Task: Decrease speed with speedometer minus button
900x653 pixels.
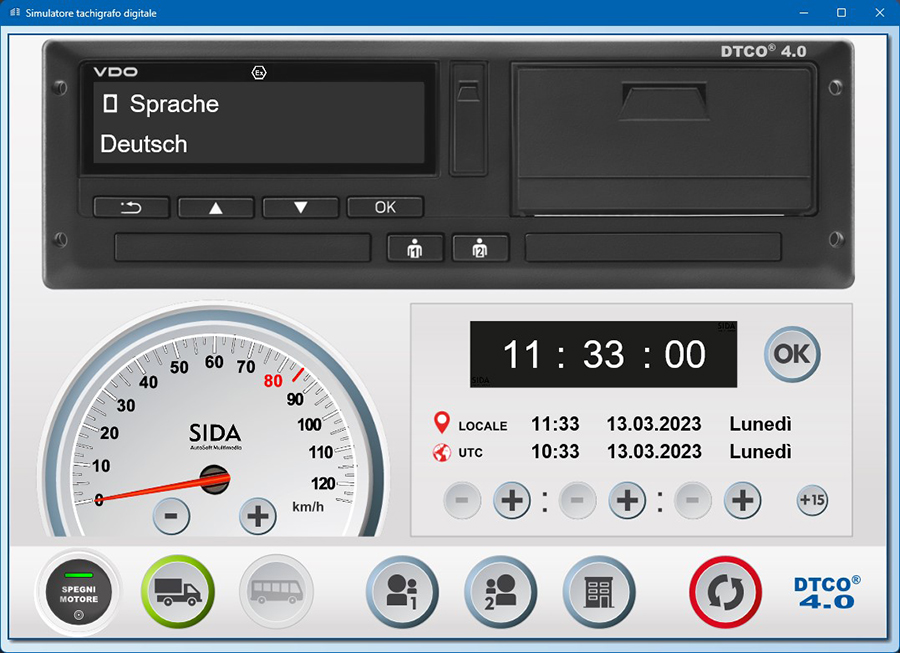Action: click(x=171, y=516)
